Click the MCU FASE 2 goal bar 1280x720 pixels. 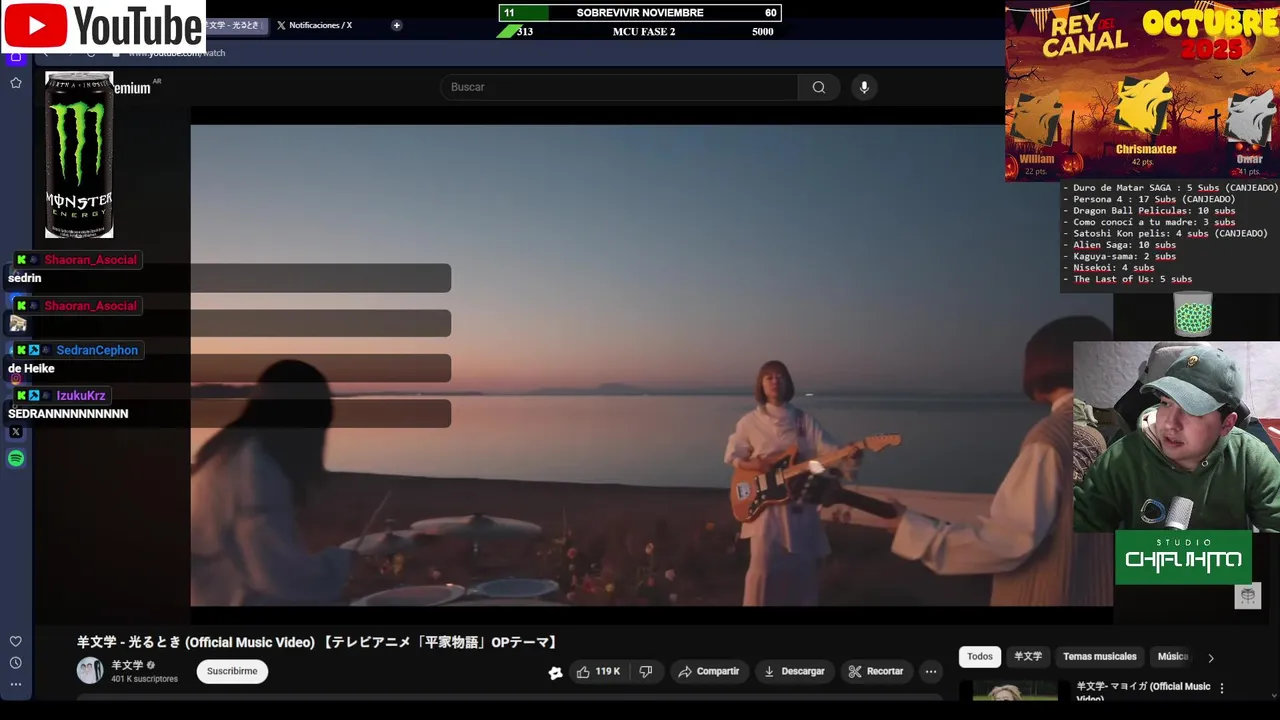640,32
